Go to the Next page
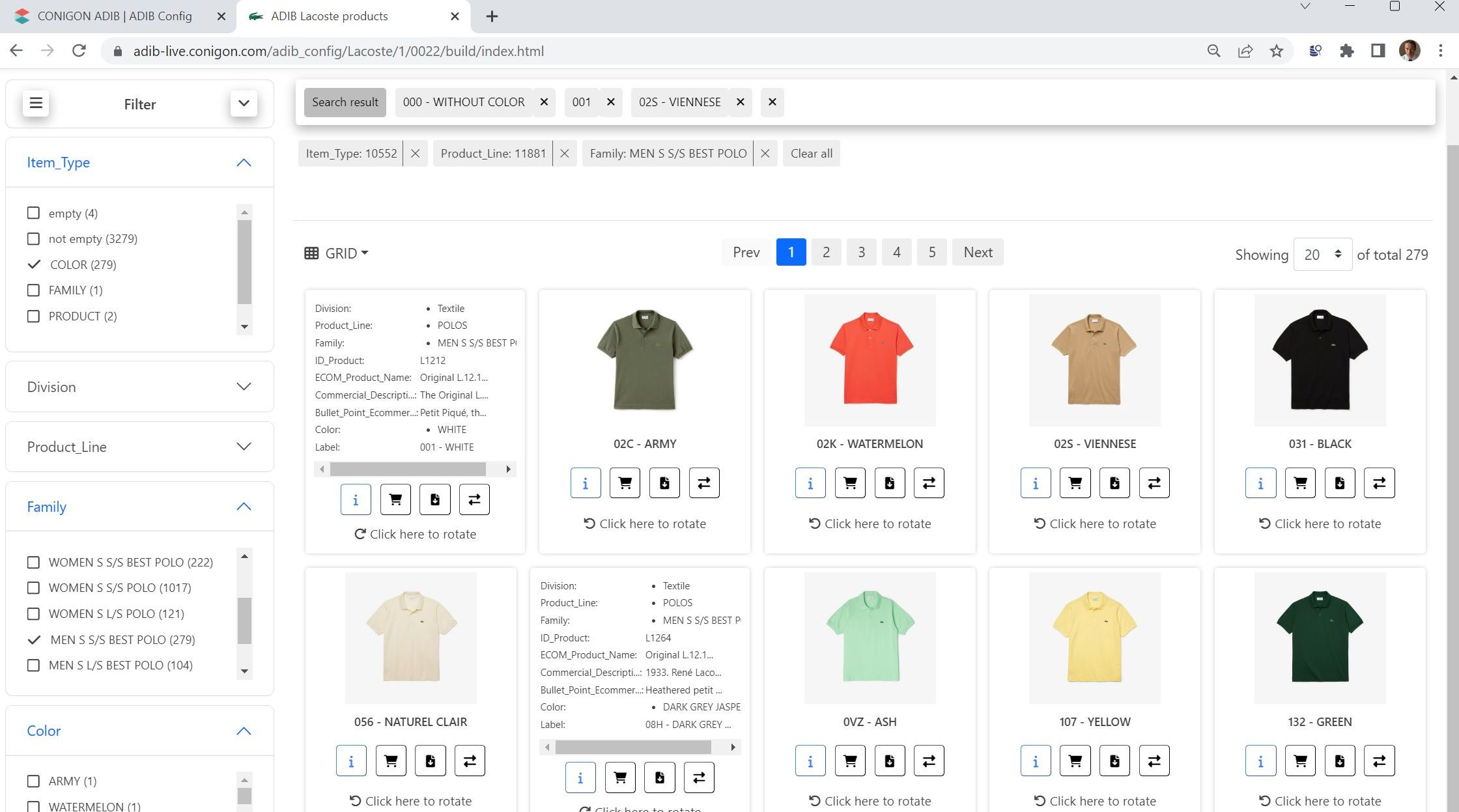The width and height of the screenshot is (1459, 812). (978, 253)
